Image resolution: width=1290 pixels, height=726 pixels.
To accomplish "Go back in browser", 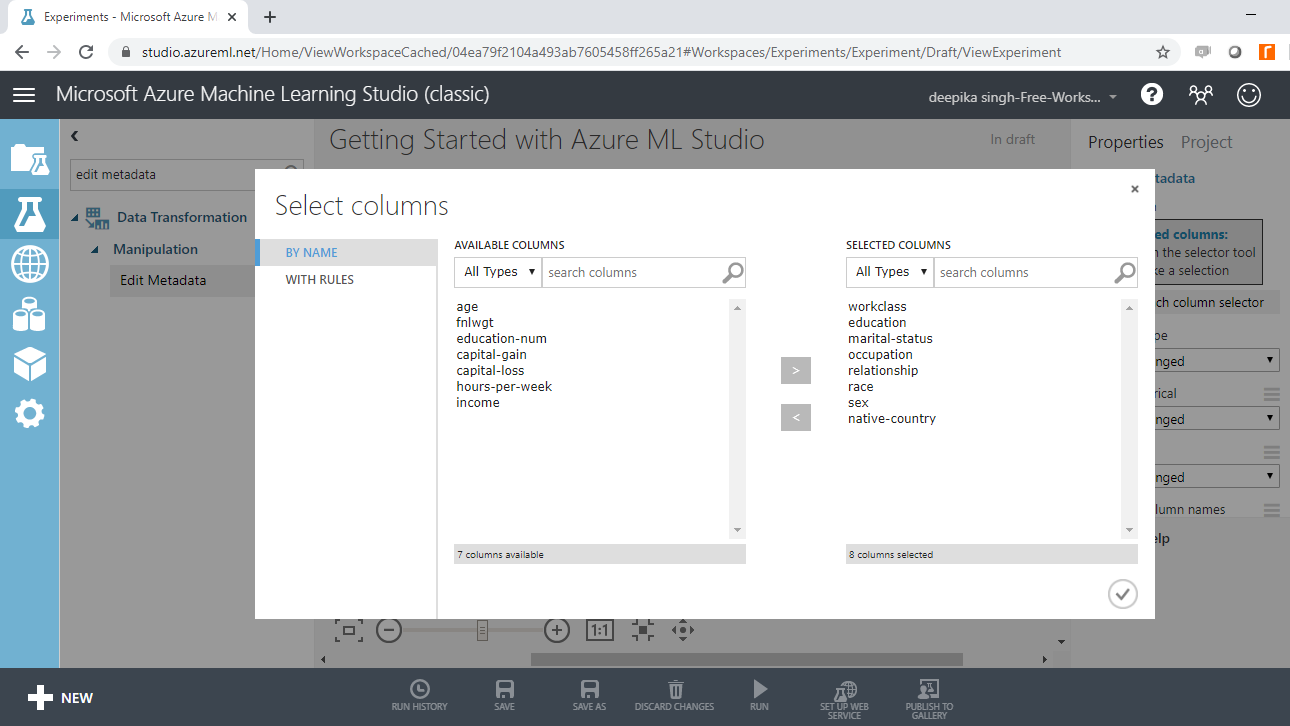I will click(x=22, y=52).
